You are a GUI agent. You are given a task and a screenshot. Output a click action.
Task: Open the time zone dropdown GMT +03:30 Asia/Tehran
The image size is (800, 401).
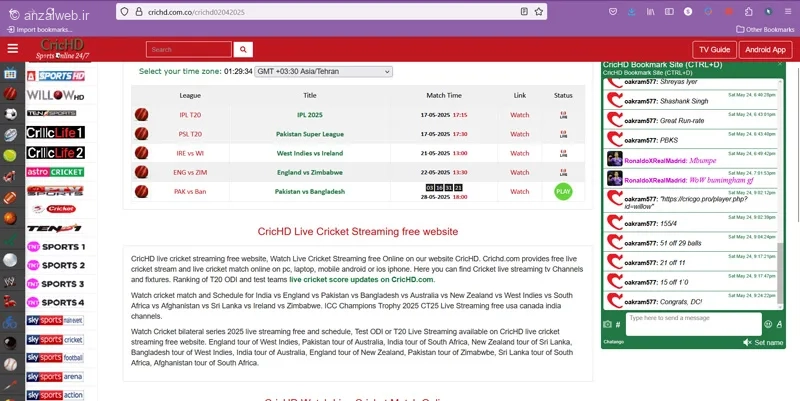tap(323, 71)
